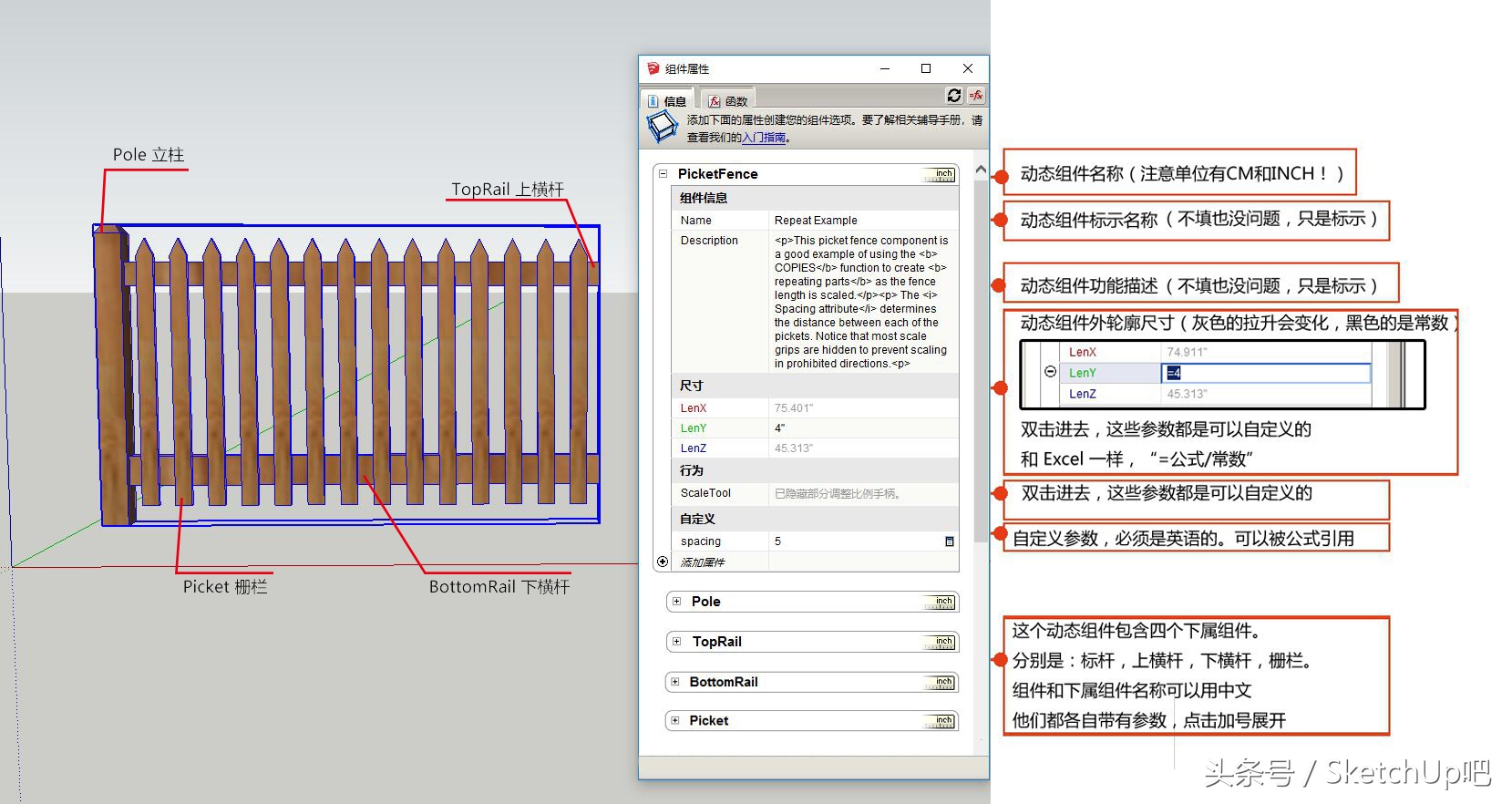Open the 入门指南 getting started link
Screen dimensions: 1512x804
(764, 138)
